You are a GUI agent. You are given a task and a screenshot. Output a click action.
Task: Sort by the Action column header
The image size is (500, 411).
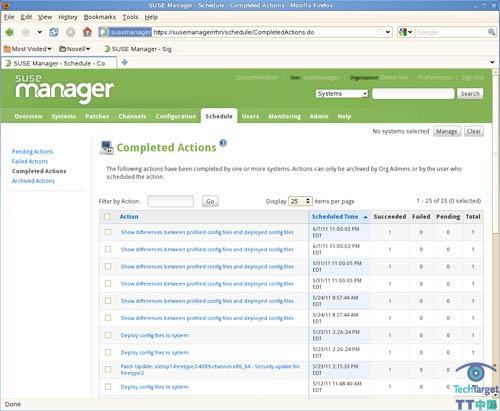tap(129, 217)
